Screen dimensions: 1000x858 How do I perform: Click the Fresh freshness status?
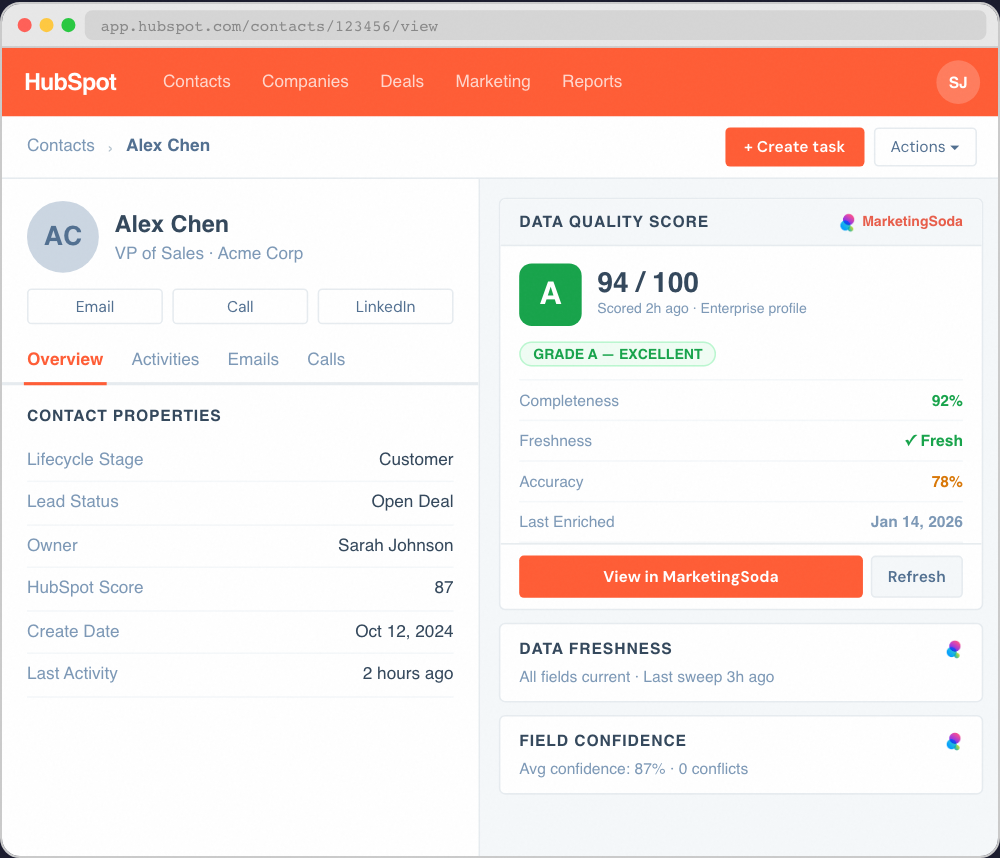click(x=933, y=441)
